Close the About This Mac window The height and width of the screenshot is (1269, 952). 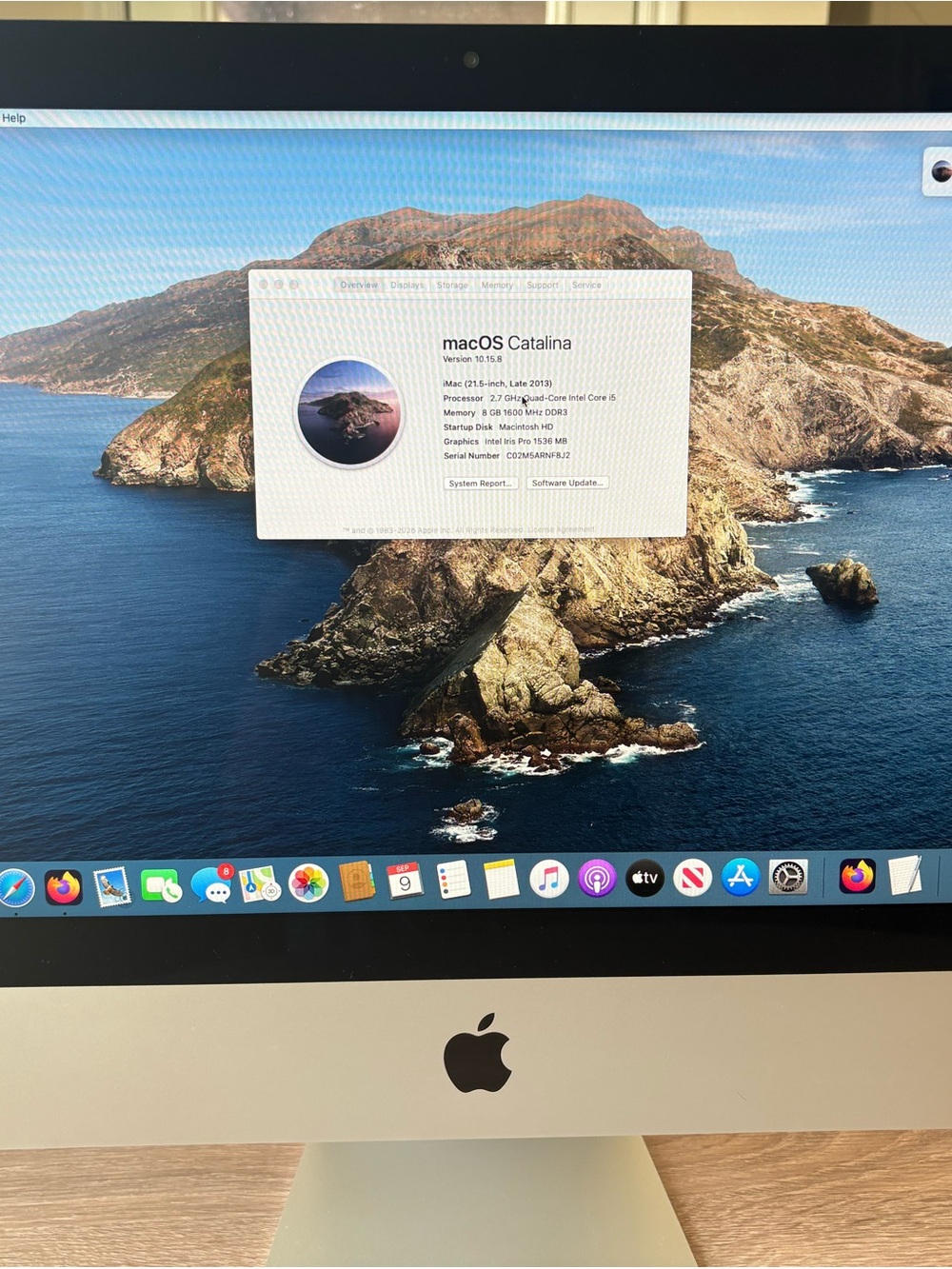(265, 285)
